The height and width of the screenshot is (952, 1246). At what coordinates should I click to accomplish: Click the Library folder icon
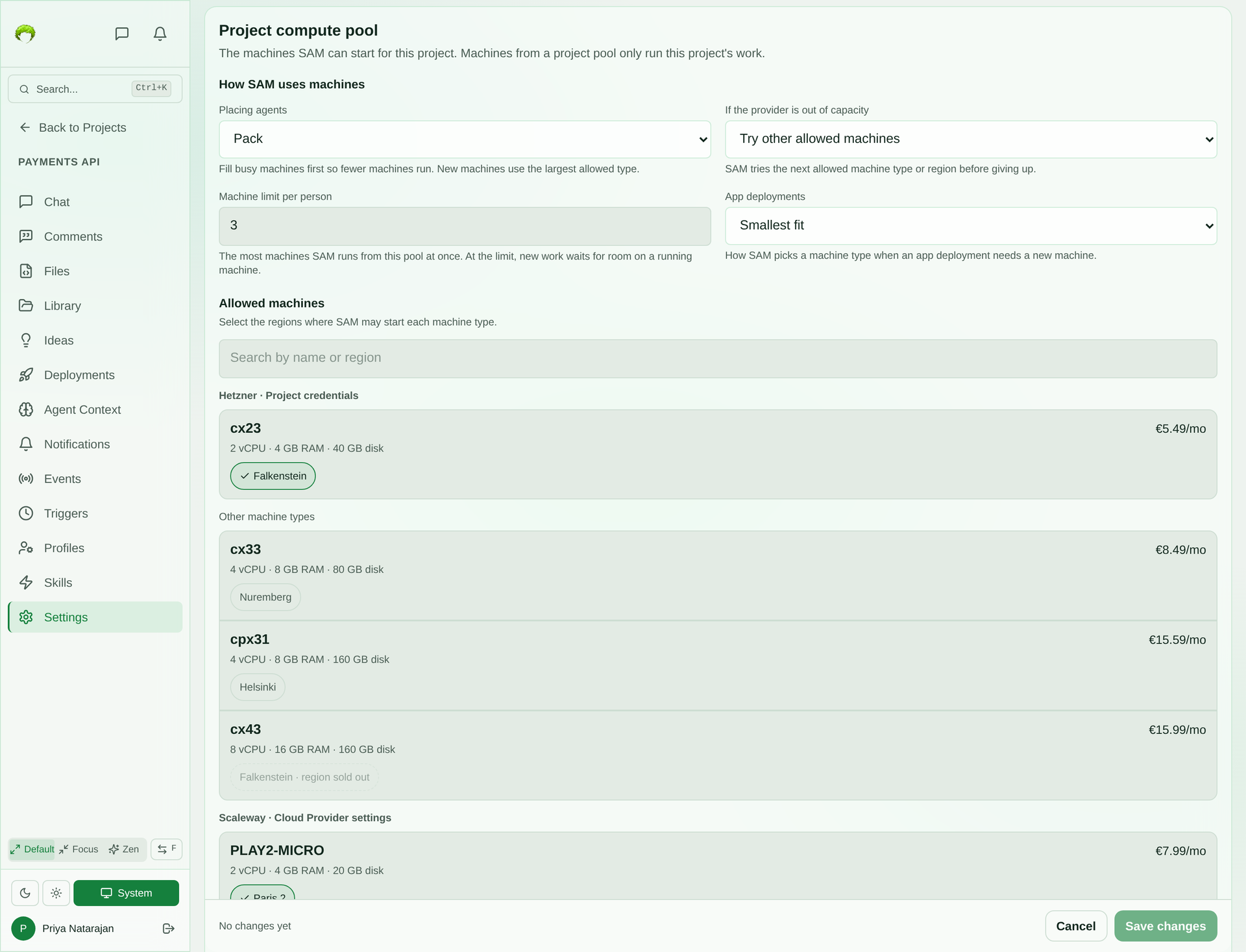[x=26, y=306]
